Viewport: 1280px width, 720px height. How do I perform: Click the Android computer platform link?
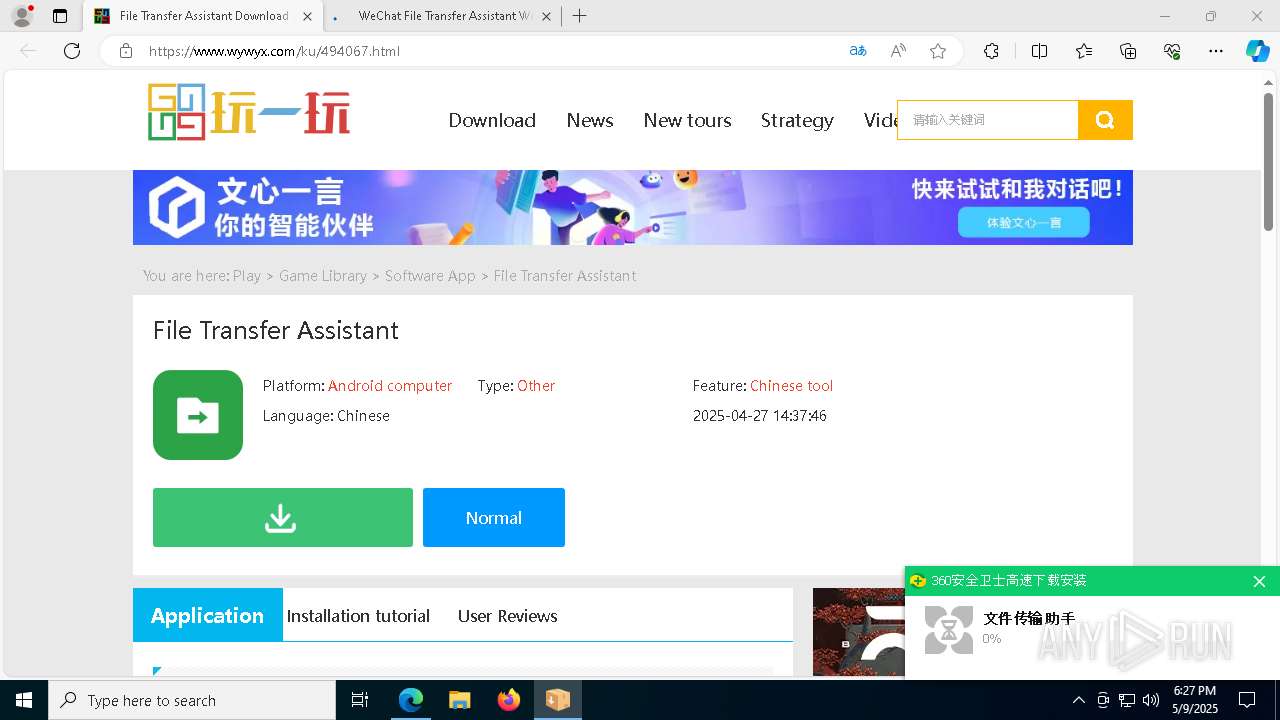pyautogui.click(x=390, y=386)
